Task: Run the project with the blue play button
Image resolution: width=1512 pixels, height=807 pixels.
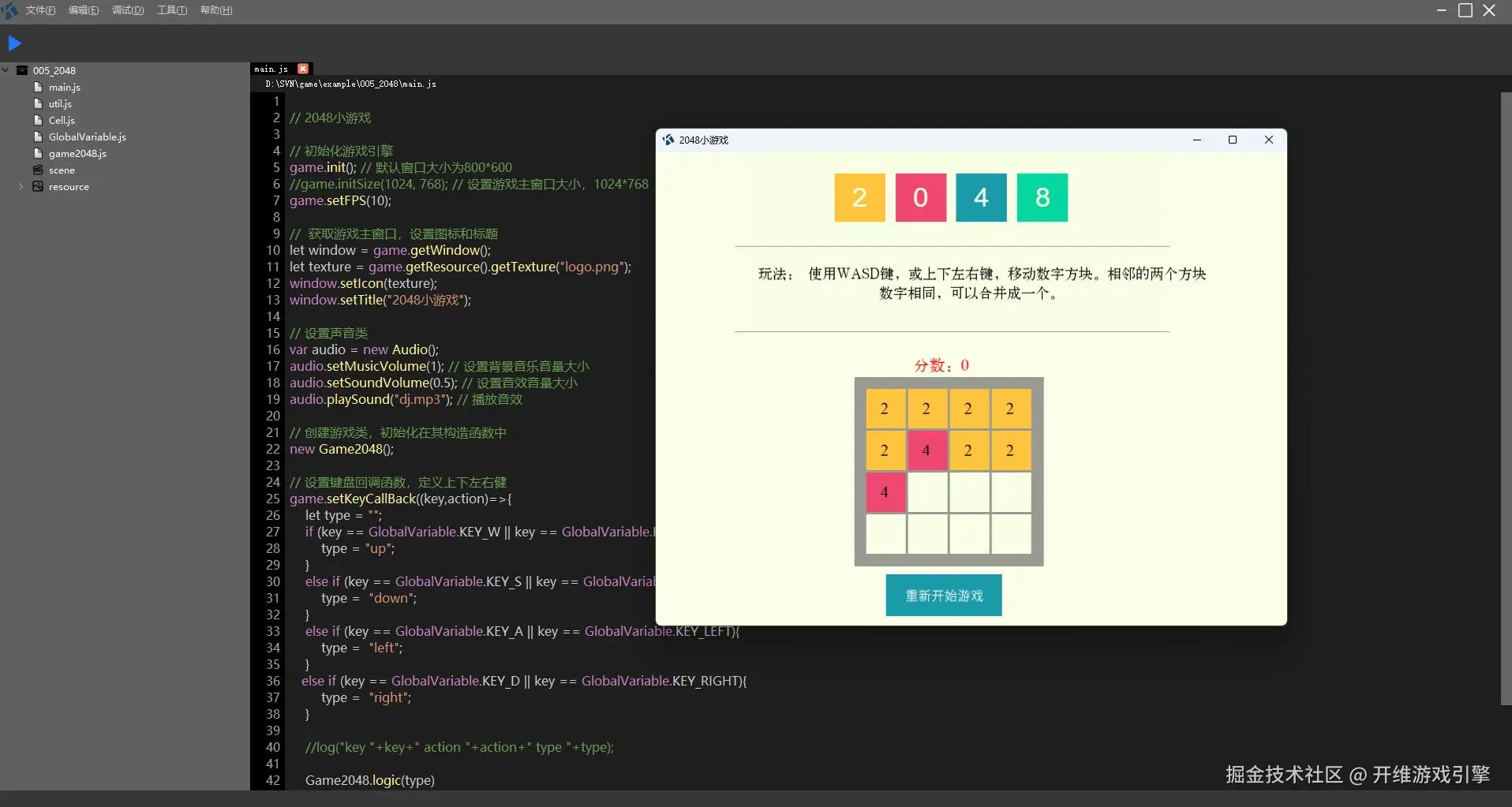Action: (15, 43)
